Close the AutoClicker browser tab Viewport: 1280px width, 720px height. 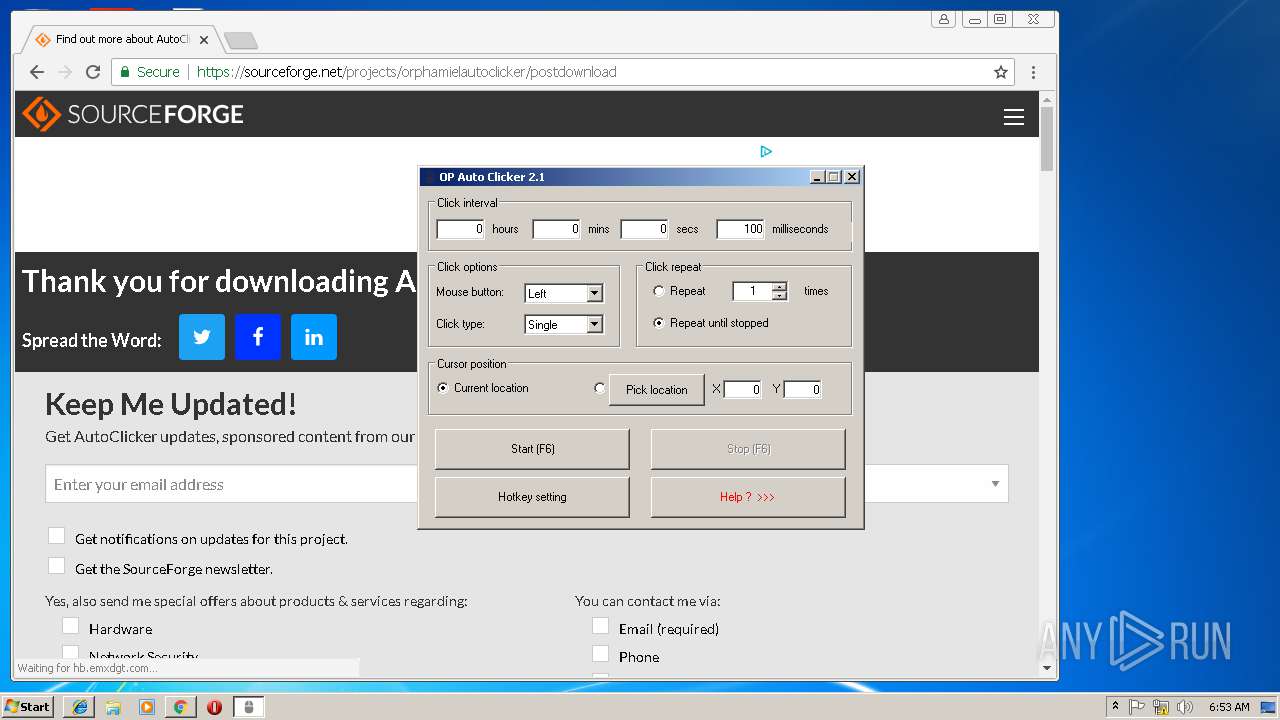tap(204, 40)
